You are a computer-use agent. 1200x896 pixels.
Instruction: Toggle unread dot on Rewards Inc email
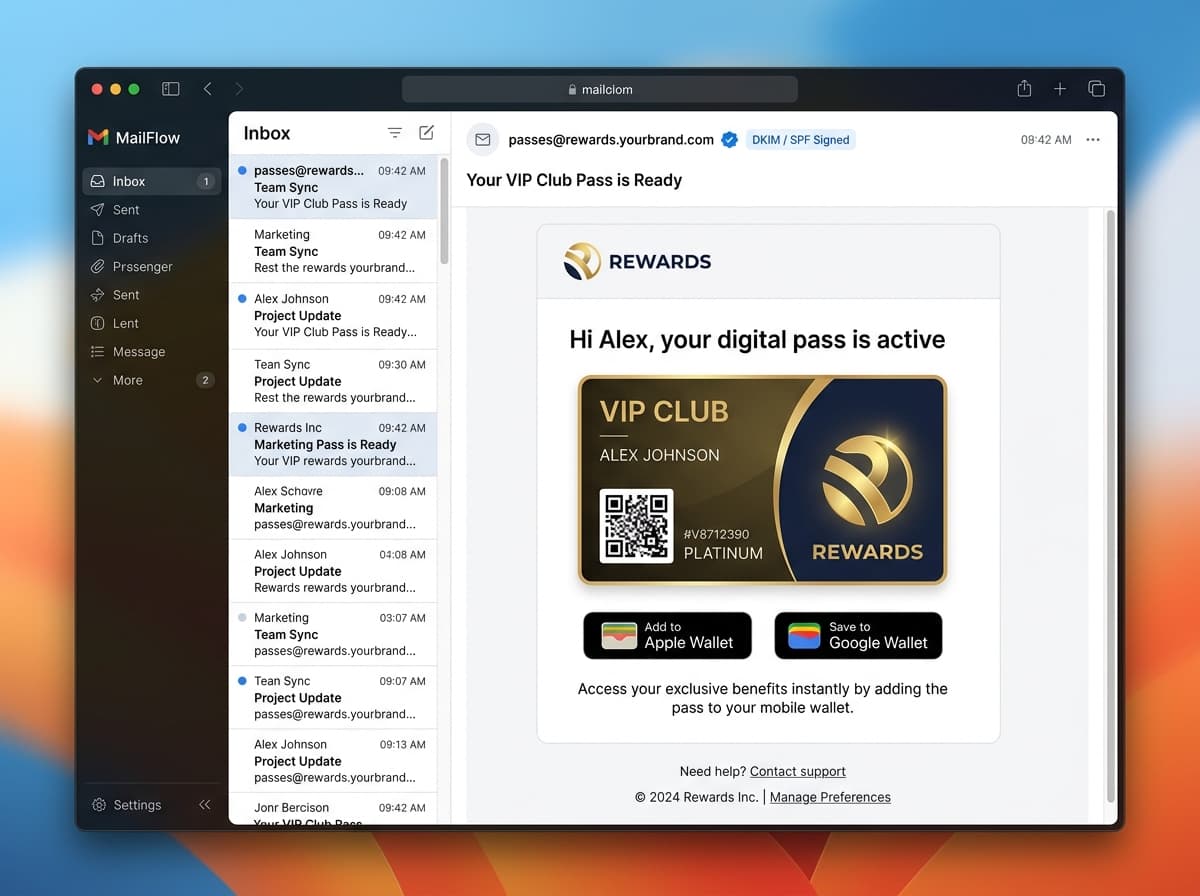pos(243,428)
